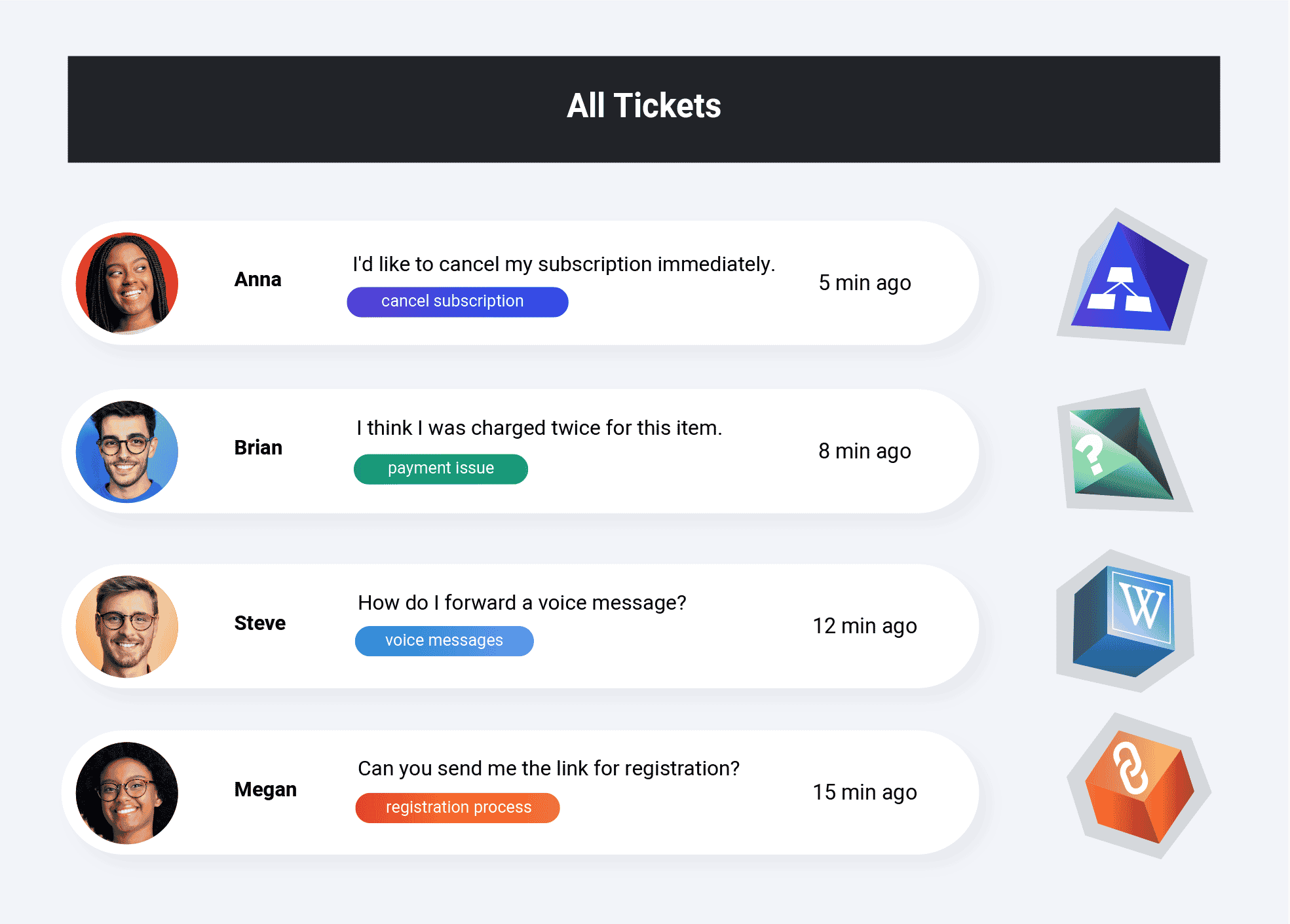1290x924 pixels.
Task: Click the 15 min ago timestamp
Action: [x=865, y=792]
